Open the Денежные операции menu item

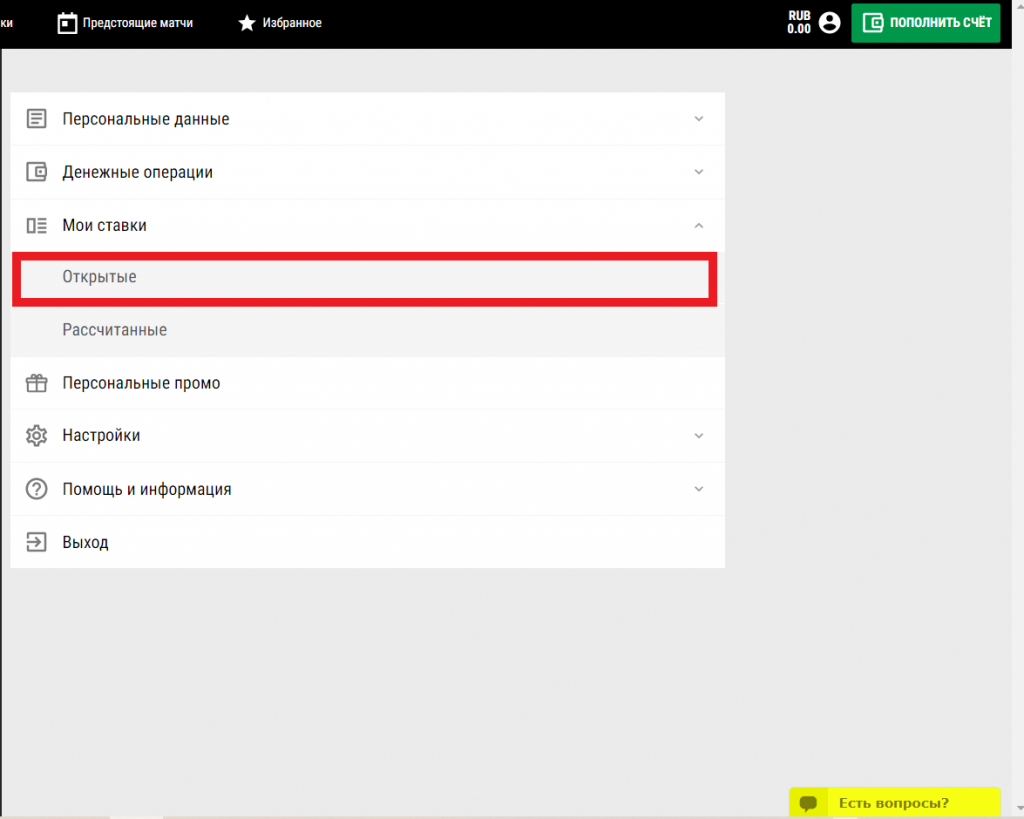pos(368,172)
